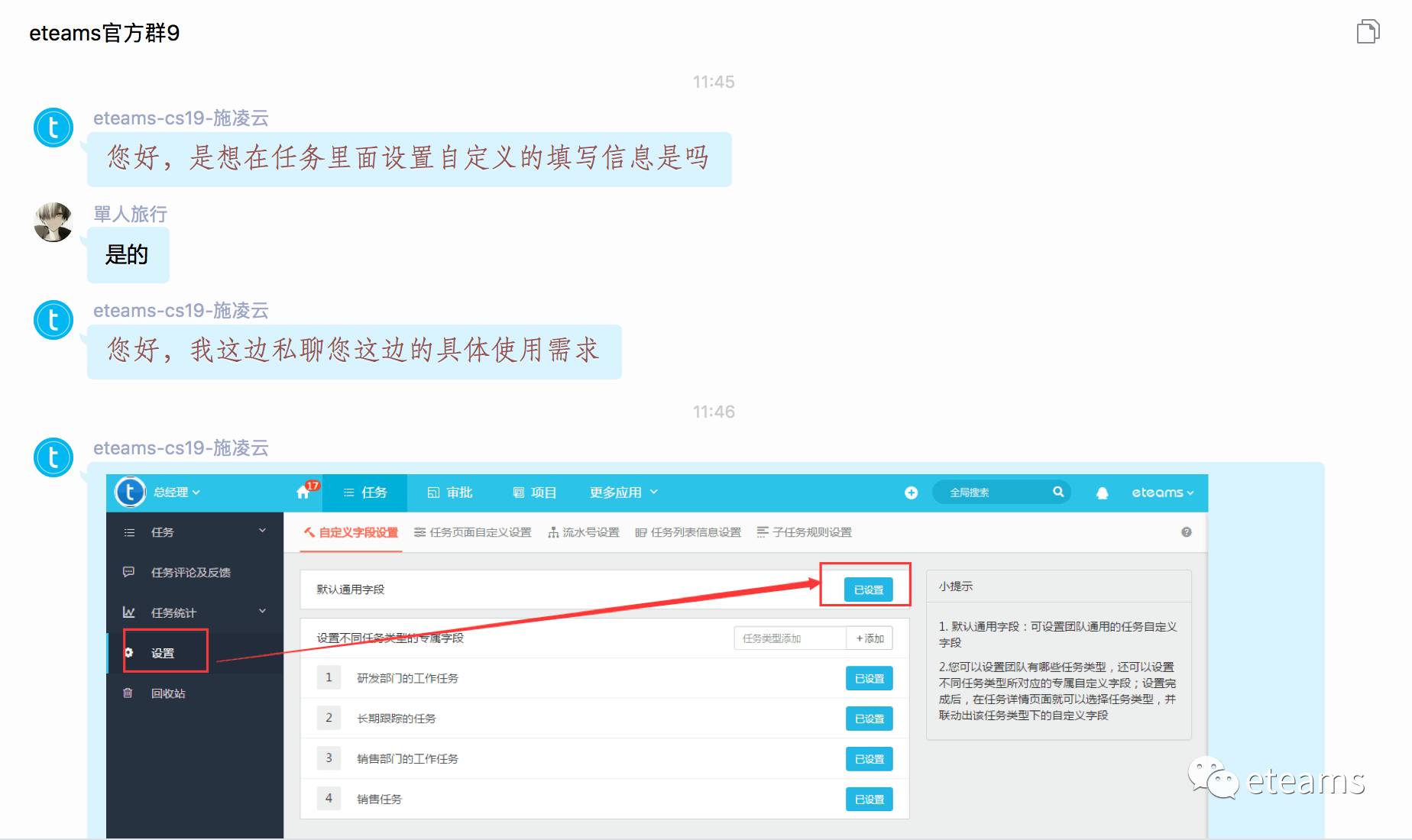
Task: Click the 回收站 trash icon
Action: tap(128, 693)
